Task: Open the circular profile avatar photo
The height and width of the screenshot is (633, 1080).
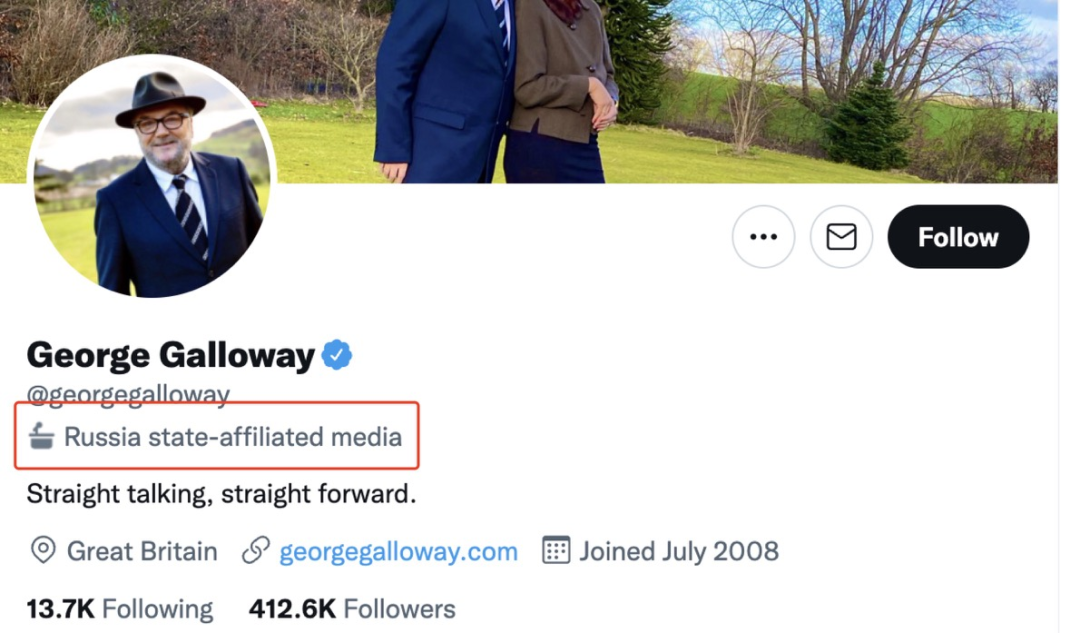Action: click(151, 177)
